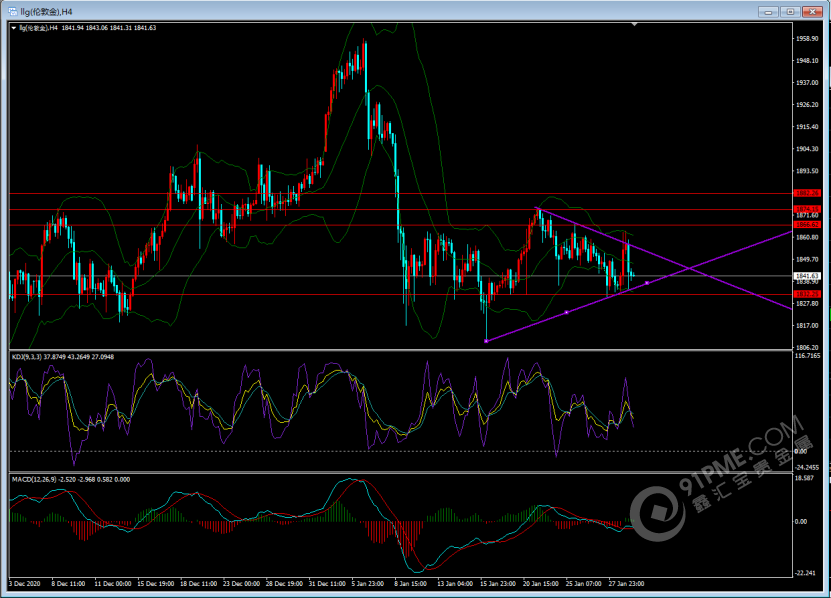
Task: Click the 15 Jan 23:00 time label
Action: click(x=498, y=584)
